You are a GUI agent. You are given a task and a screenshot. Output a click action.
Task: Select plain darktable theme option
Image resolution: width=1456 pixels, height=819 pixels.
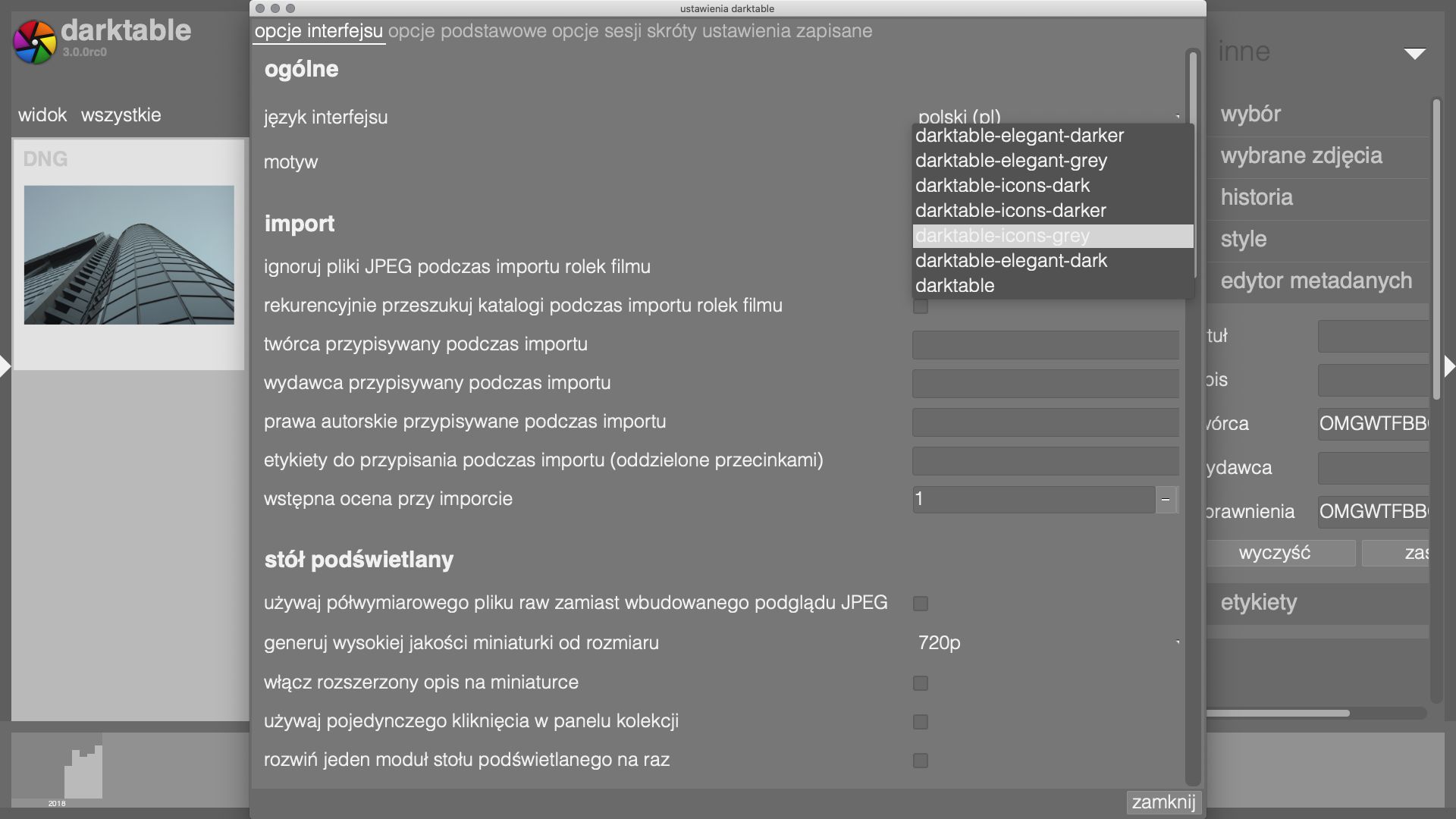tap(1053, 286)
